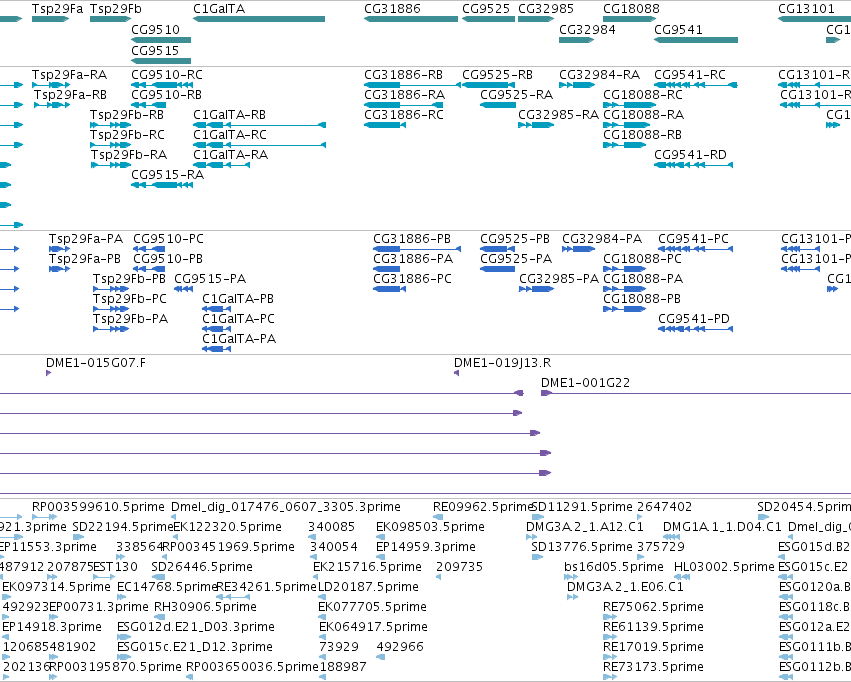Click the CG32985-PA protein label
This screenshot has width=851, height=682.
559,279
